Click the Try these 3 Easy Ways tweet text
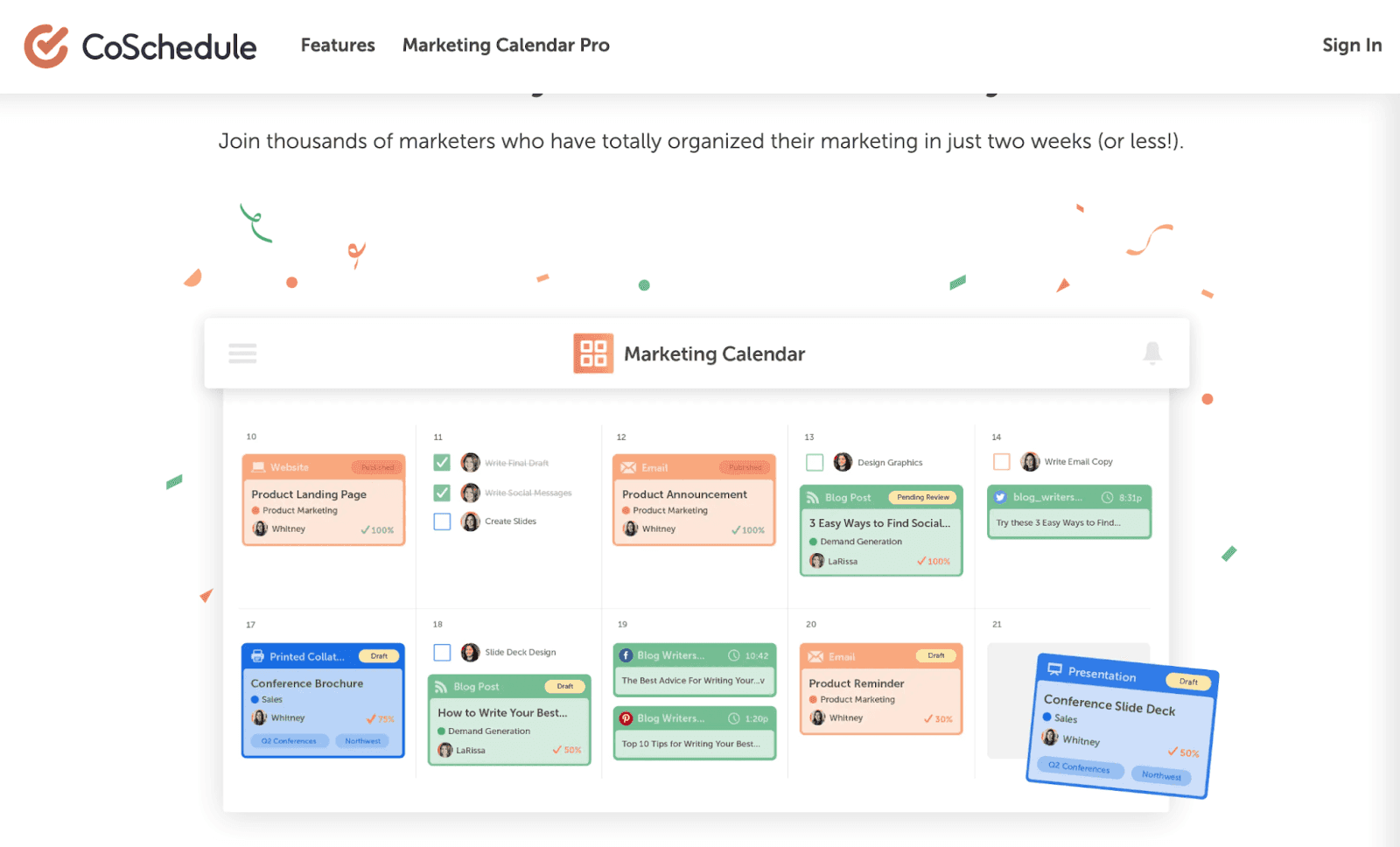This screenshot has width=1400, height=847. [1058, 522]
